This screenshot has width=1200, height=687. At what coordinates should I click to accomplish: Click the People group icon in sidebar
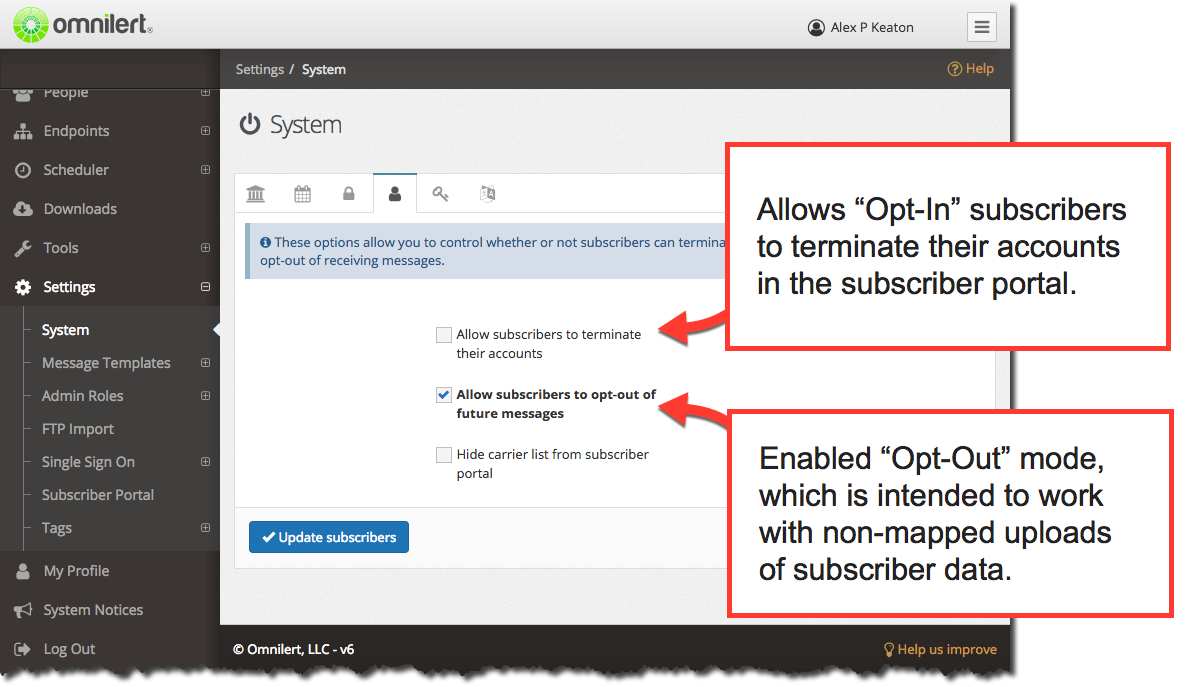23,92
